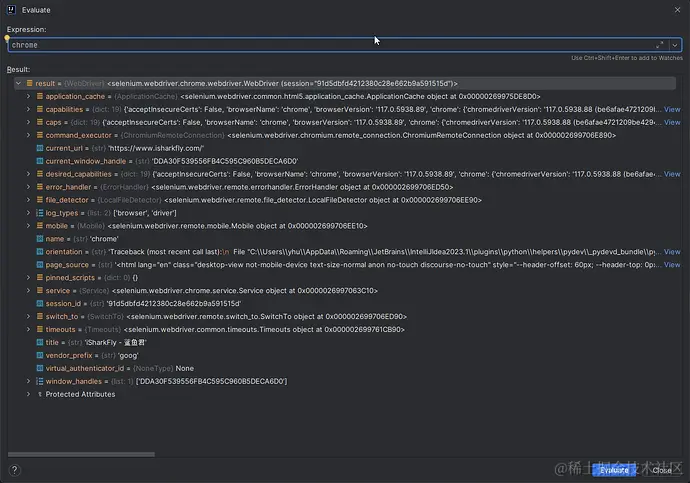690x483 pixels.
Task: Open View link for capabilities value
Action: click(x=672, y=109)
